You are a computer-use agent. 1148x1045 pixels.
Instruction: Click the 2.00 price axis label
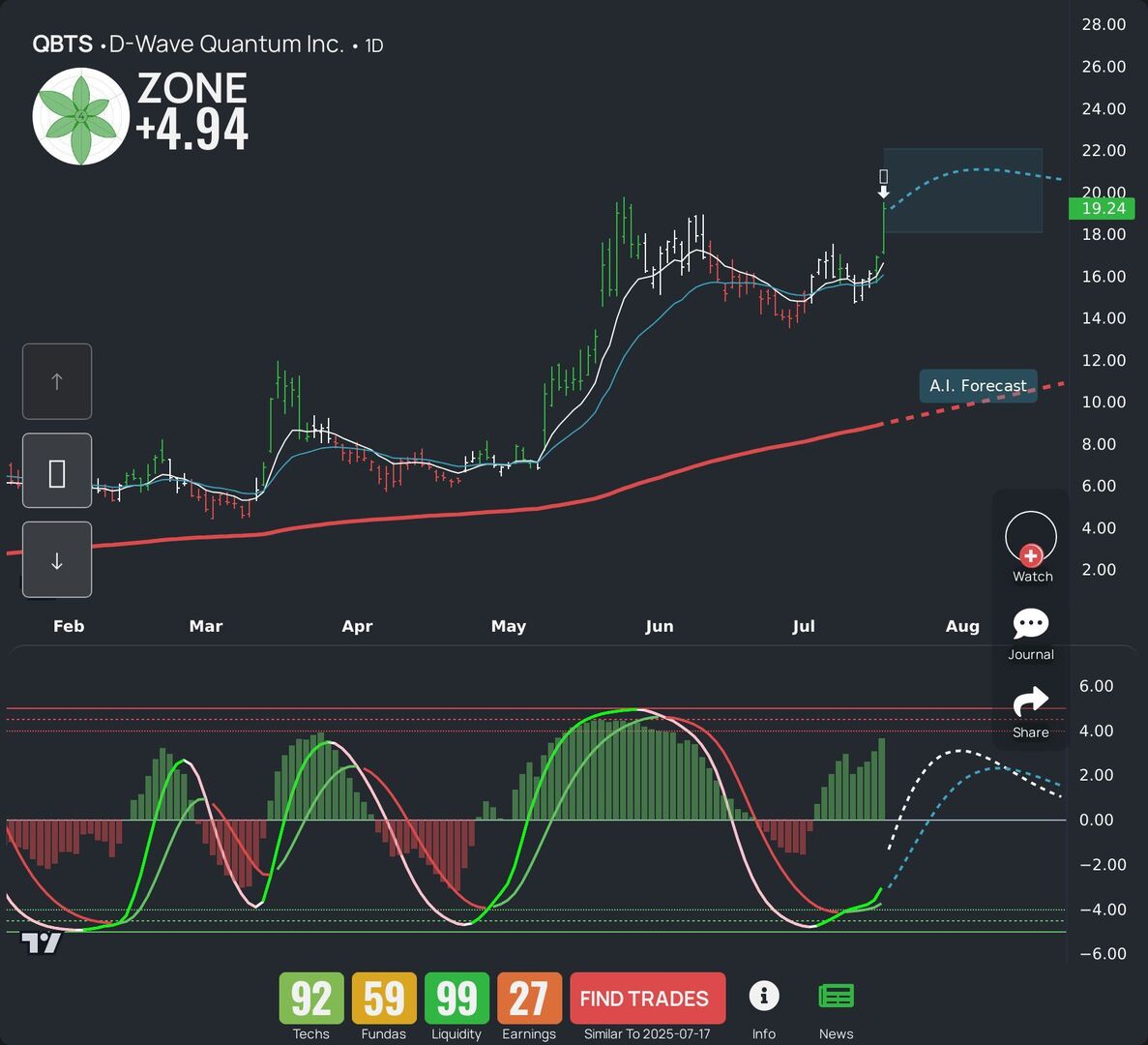1099,569
